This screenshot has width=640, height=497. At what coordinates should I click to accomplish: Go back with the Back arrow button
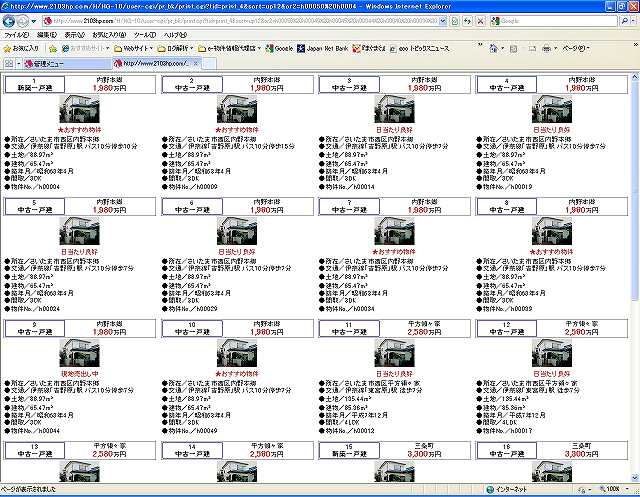(x=8, y=21)
